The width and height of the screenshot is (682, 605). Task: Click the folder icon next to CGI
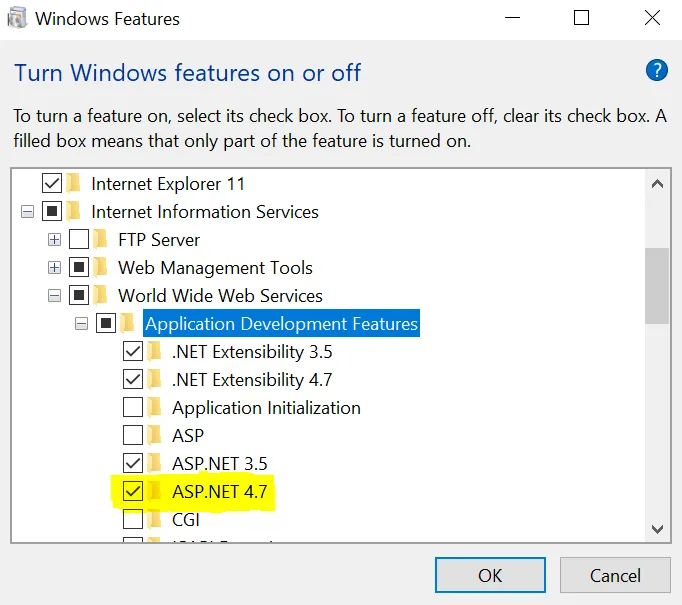[155, 520]
